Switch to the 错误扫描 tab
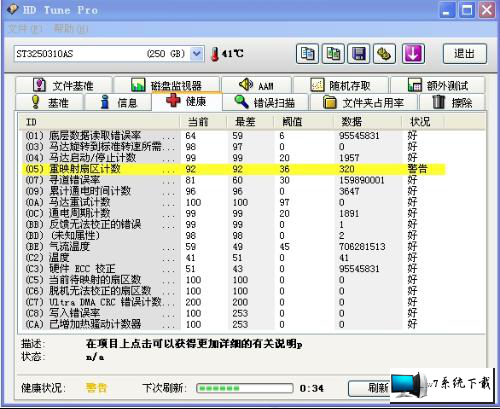500x409 pixels. 265,102
